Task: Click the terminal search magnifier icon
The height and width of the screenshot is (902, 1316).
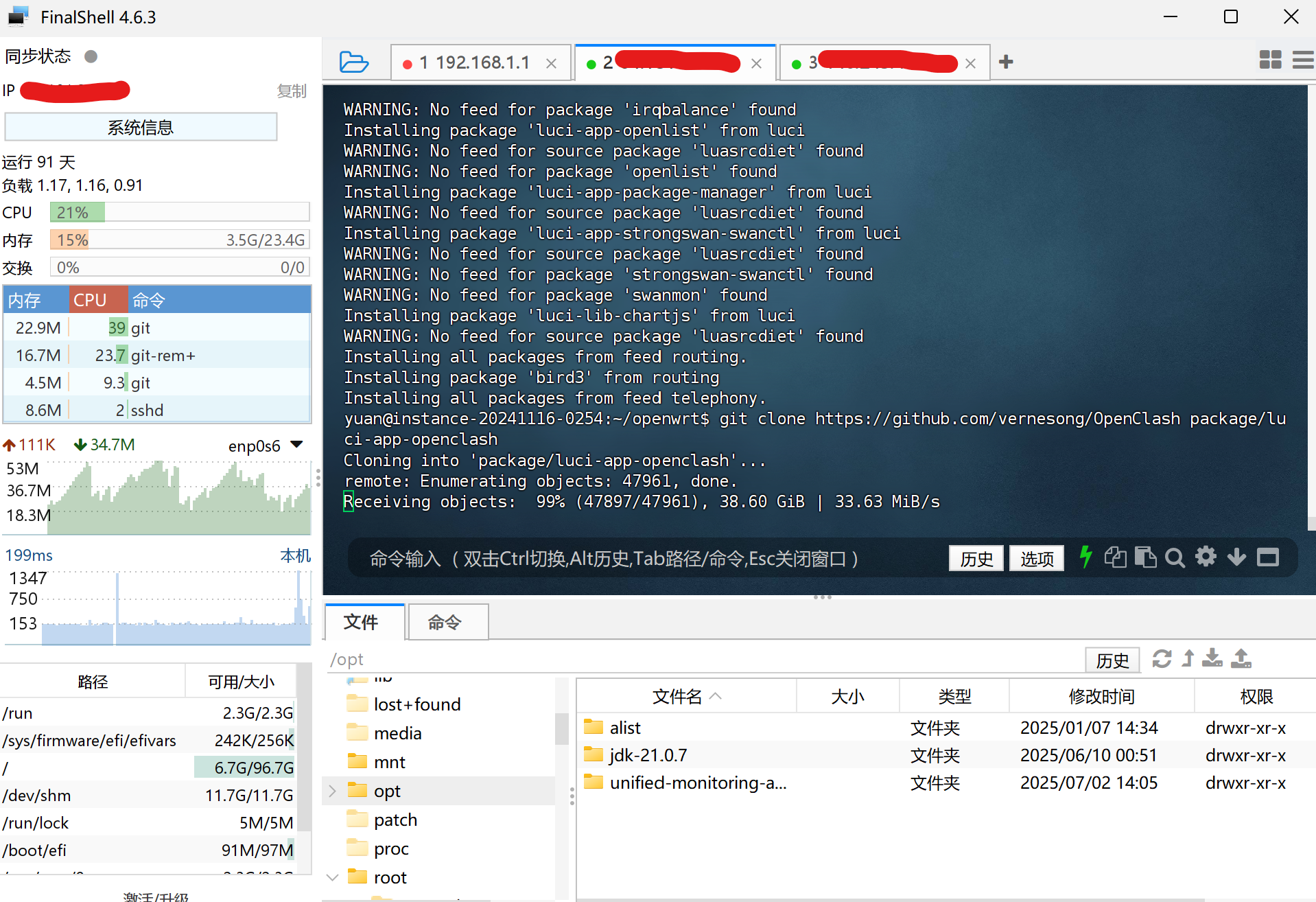Action: (x=1175, y=558)
